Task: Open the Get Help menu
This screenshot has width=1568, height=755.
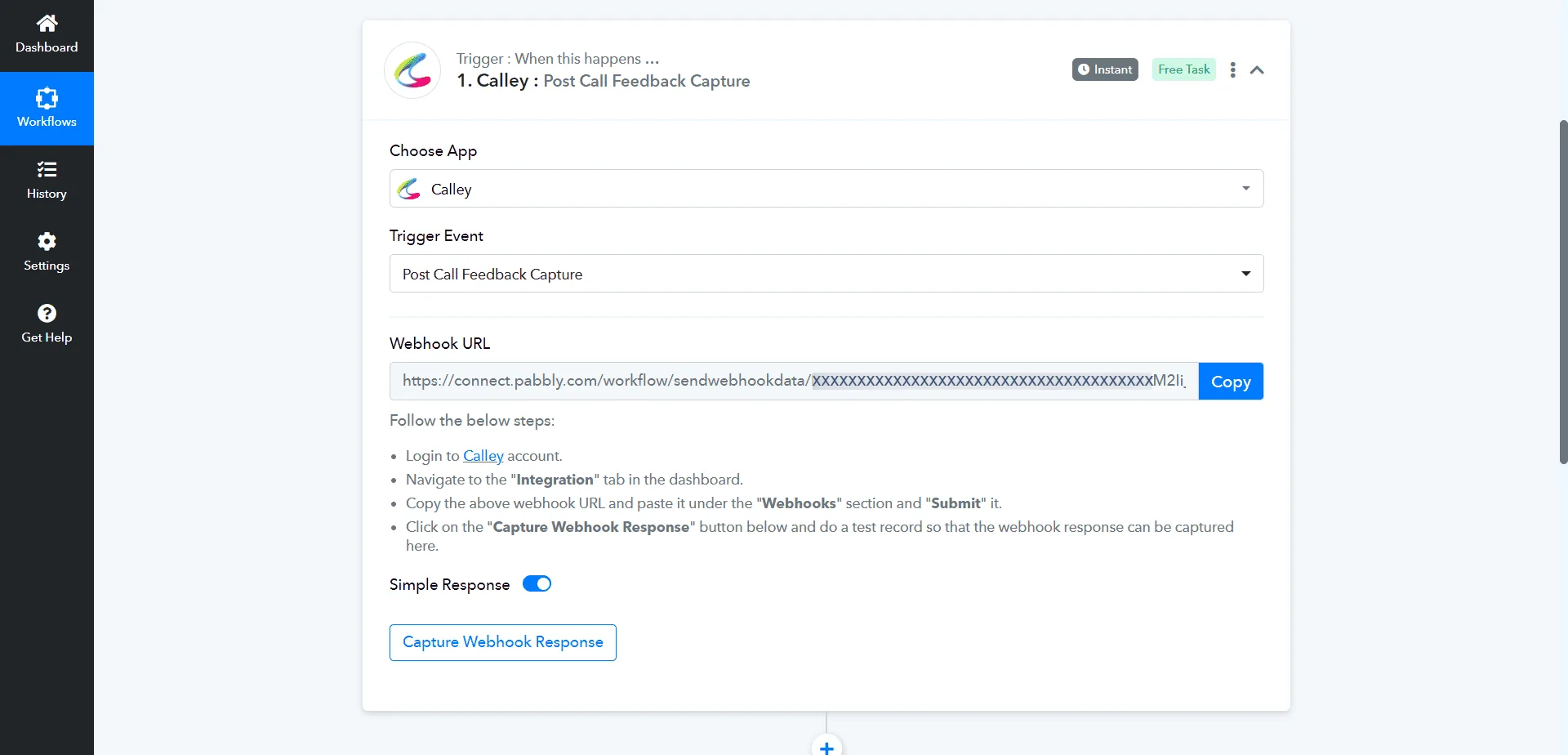Action: (47, 324)
